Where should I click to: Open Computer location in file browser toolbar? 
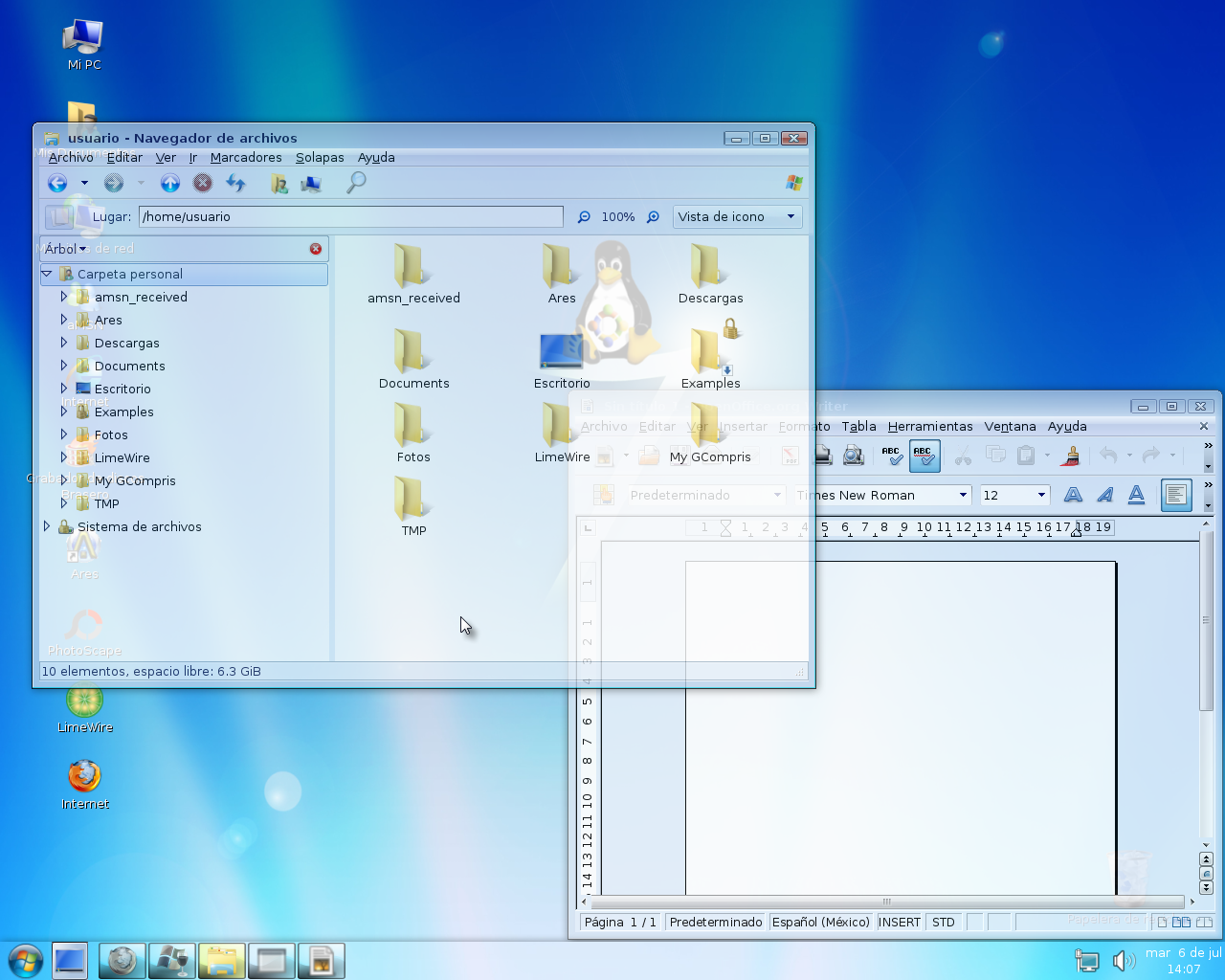[311, 183]
